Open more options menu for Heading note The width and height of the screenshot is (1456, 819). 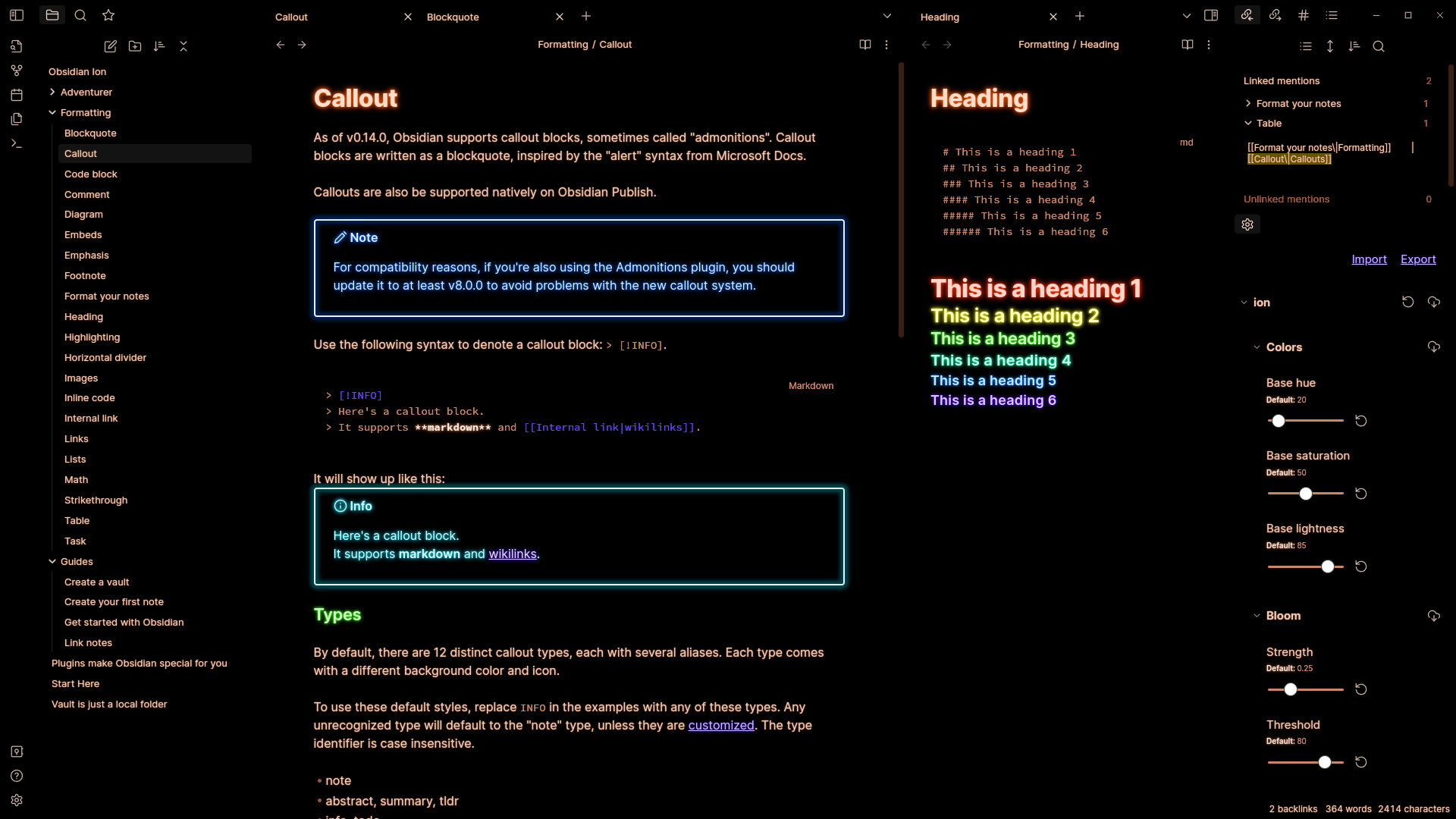(1209, 45)
